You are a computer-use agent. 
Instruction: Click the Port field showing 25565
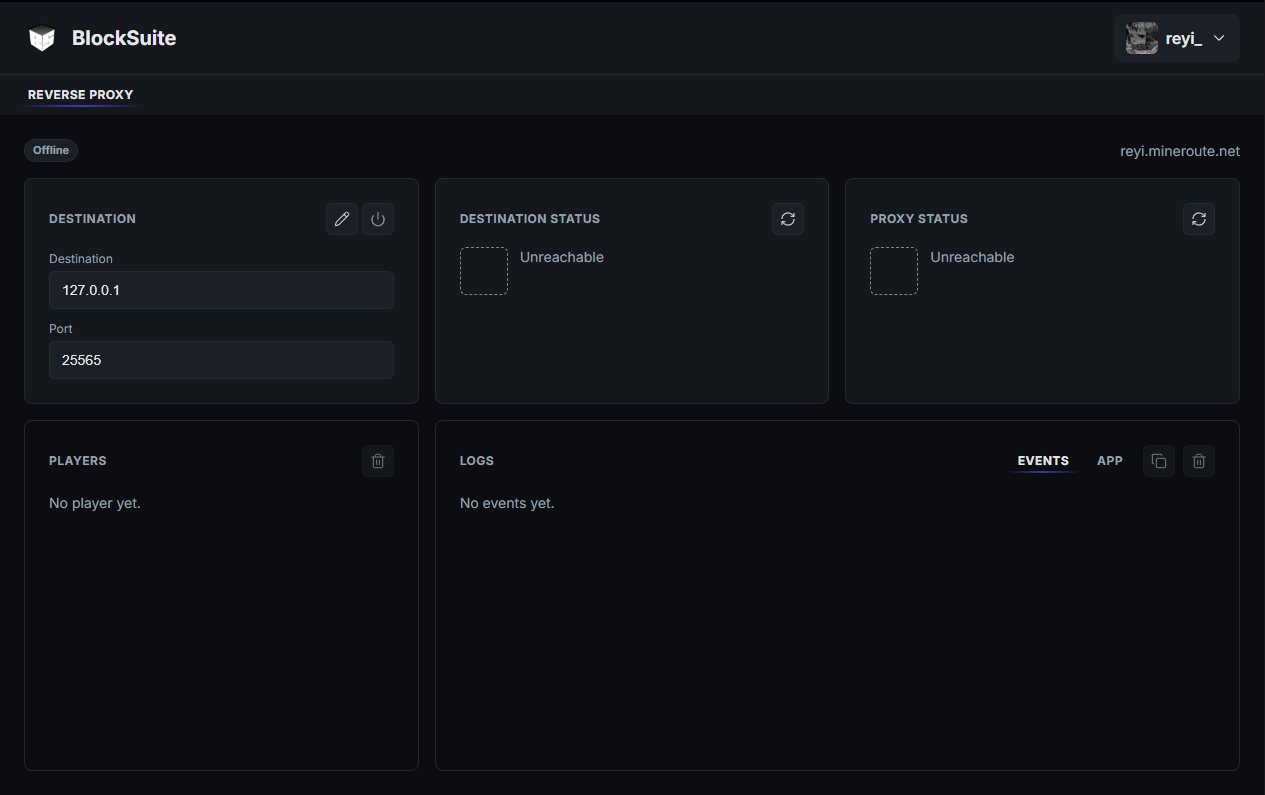click(x=221, y=360)
